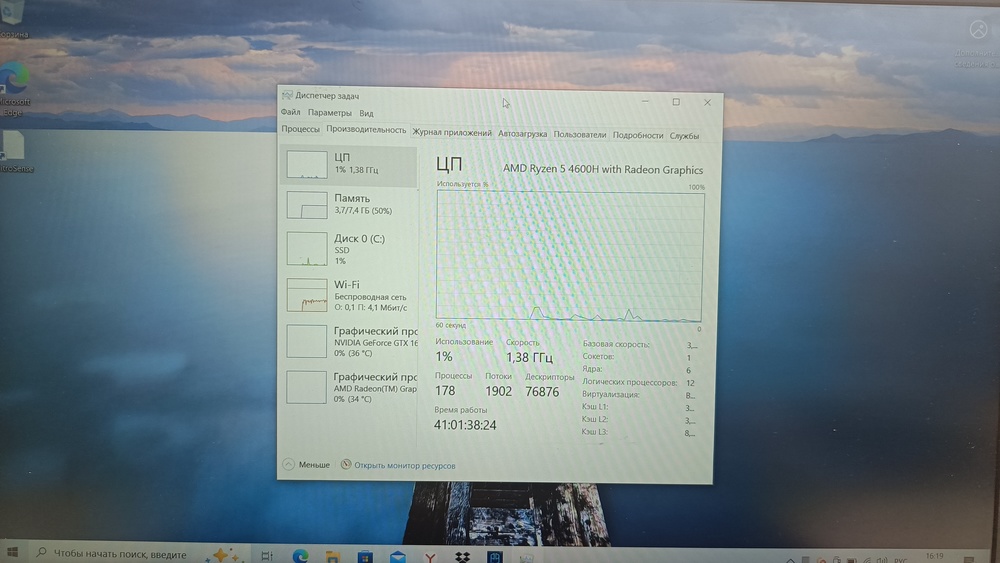Click the Базовая скорость label
1000x563 pixels.
615,344
